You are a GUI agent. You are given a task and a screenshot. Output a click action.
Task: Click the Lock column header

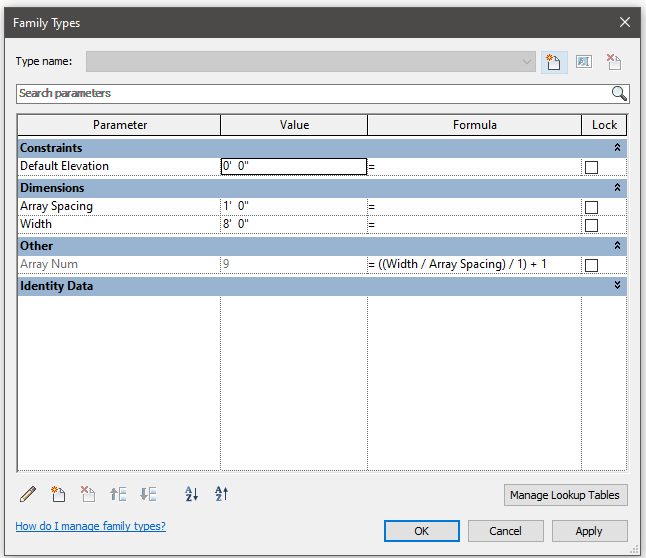click(x=604, y=125)
